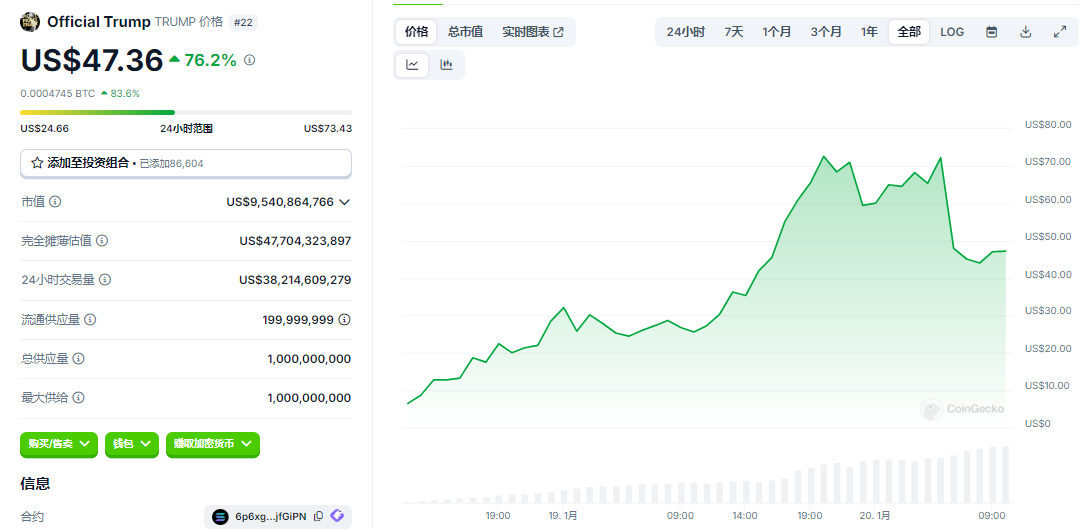Download chart data icon

point(1025,32)
